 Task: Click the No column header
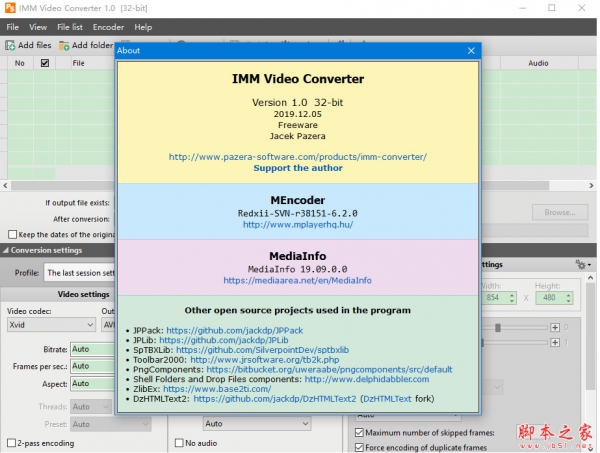(20, 63)
